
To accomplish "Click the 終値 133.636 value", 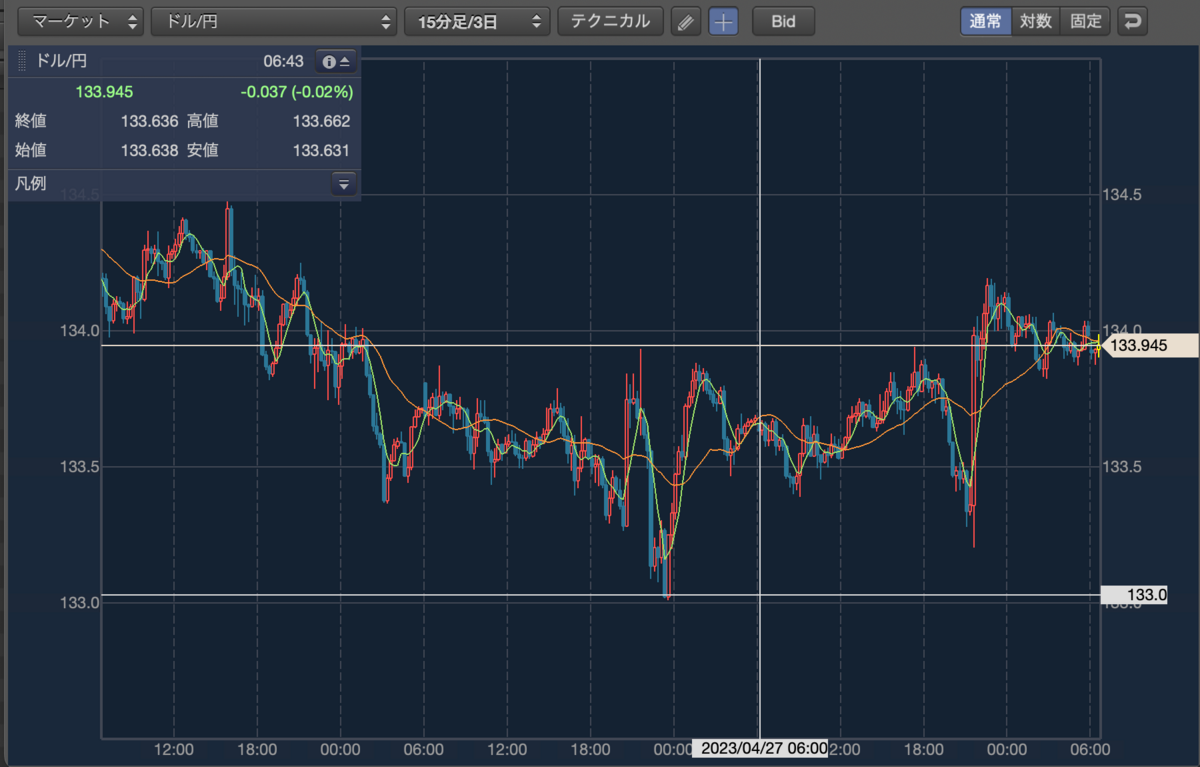I will [x=149, y=122].
